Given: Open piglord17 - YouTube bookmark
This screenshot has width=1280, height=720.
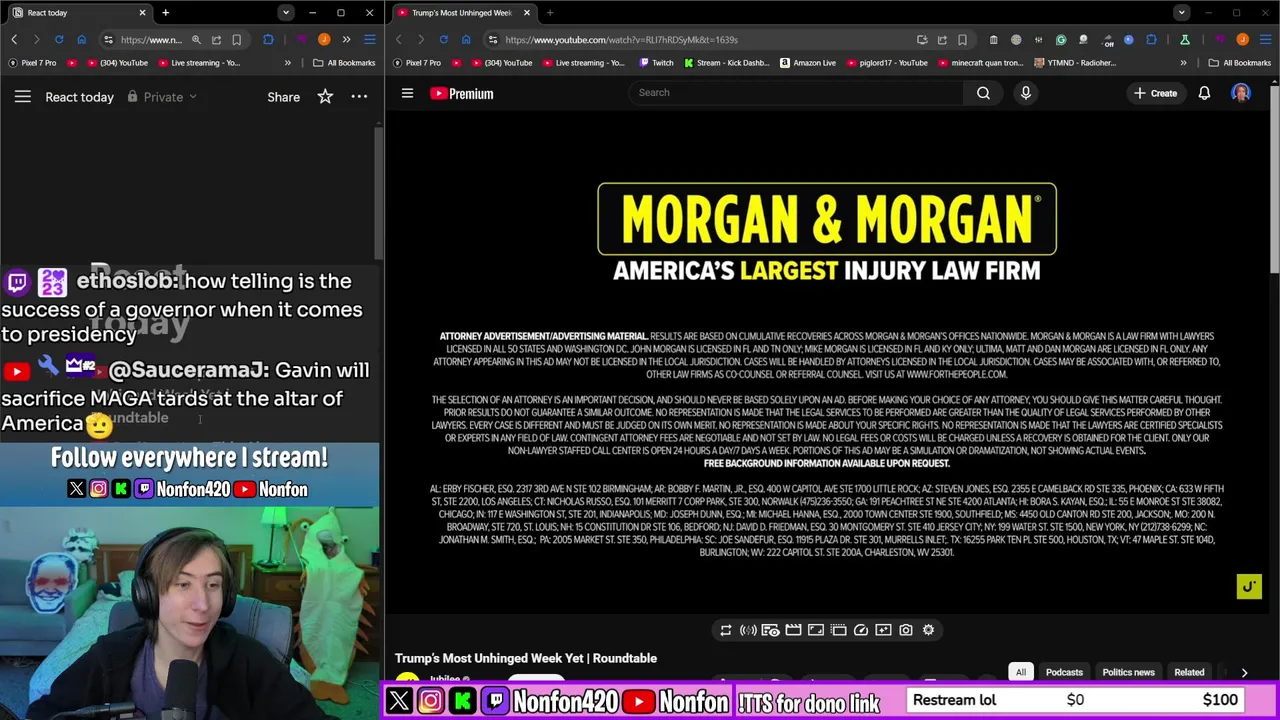Looking at the screenshot, I should tap(886, 62).
